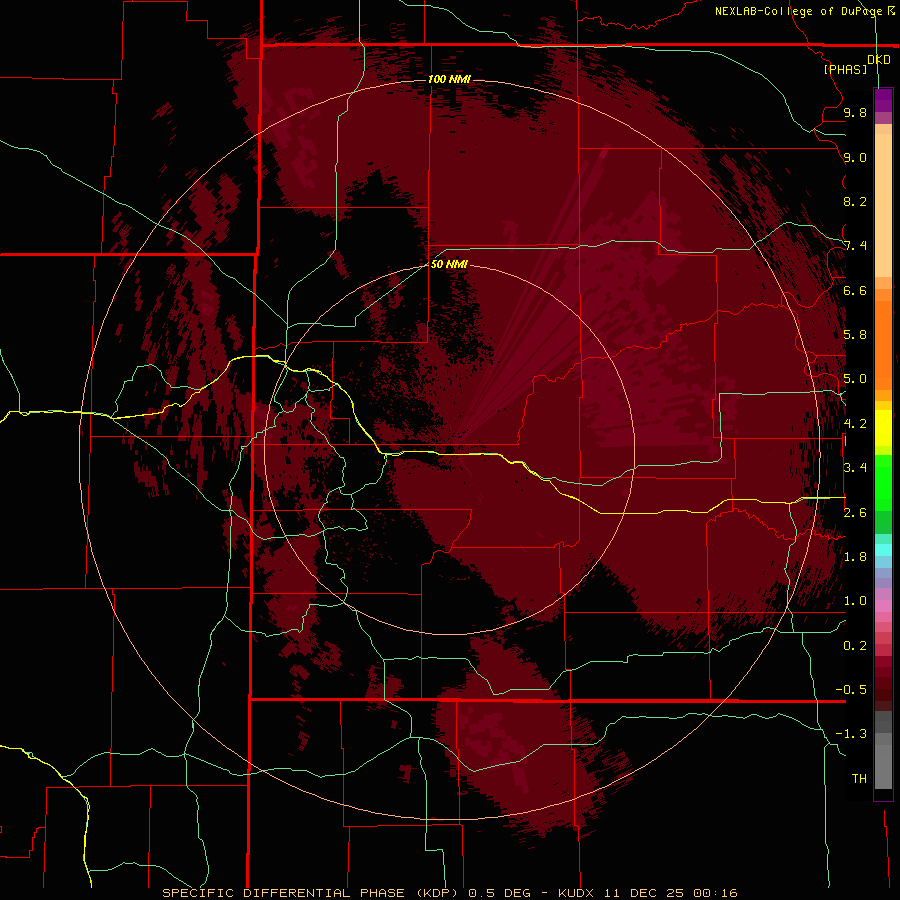Click the -1.3 legend value
Image resolution: width=900 pixels, height=900 pixels.
coord(851,734)
